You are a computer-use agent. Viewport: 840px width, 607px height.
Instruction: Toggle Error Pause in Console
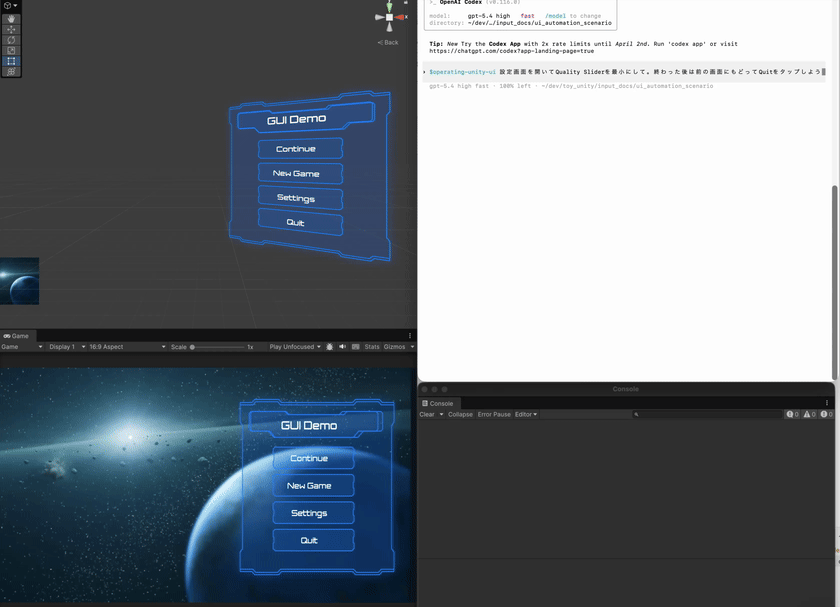click(494, 414)
